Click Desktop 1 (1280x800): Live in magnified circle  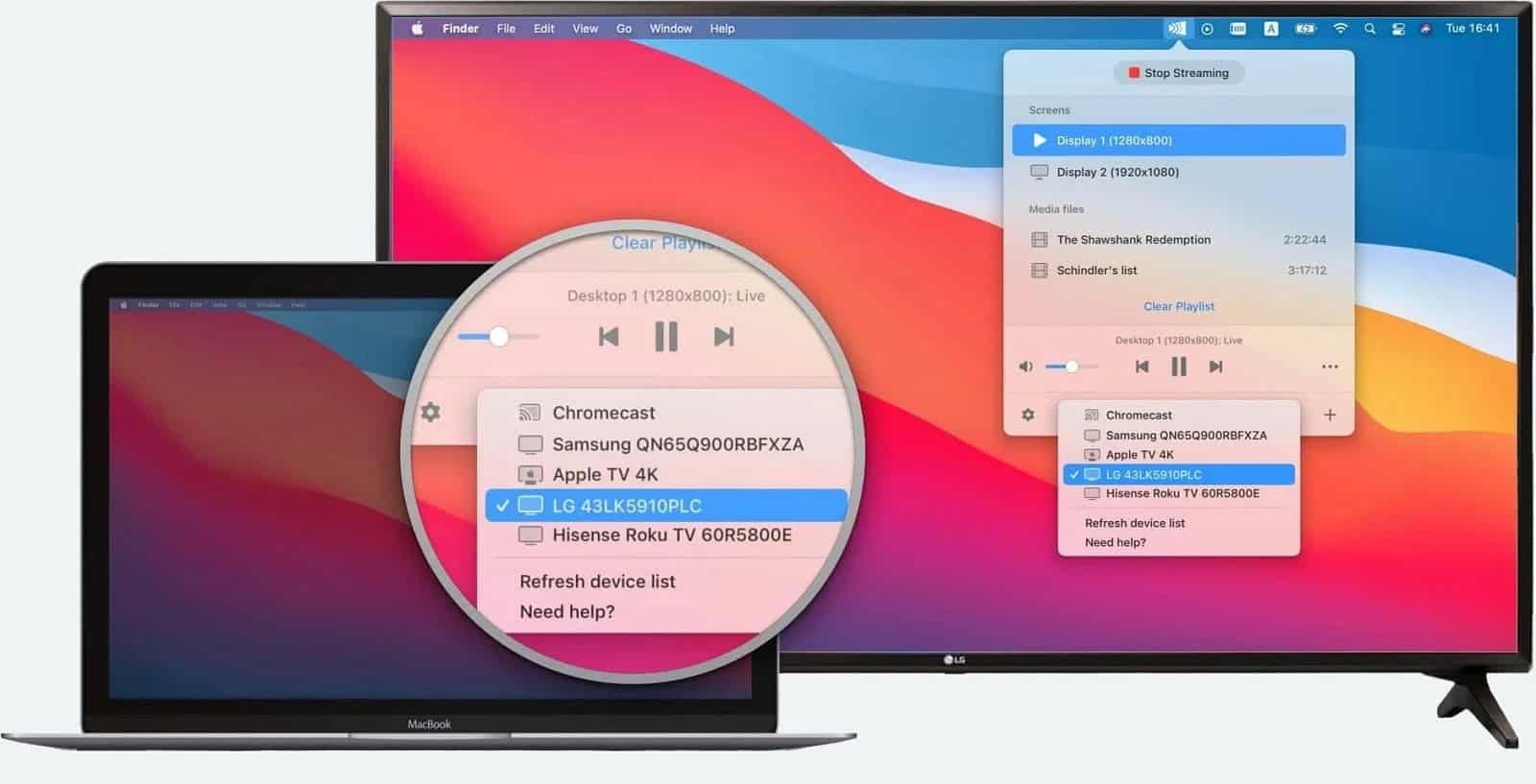tap(665, 296)
